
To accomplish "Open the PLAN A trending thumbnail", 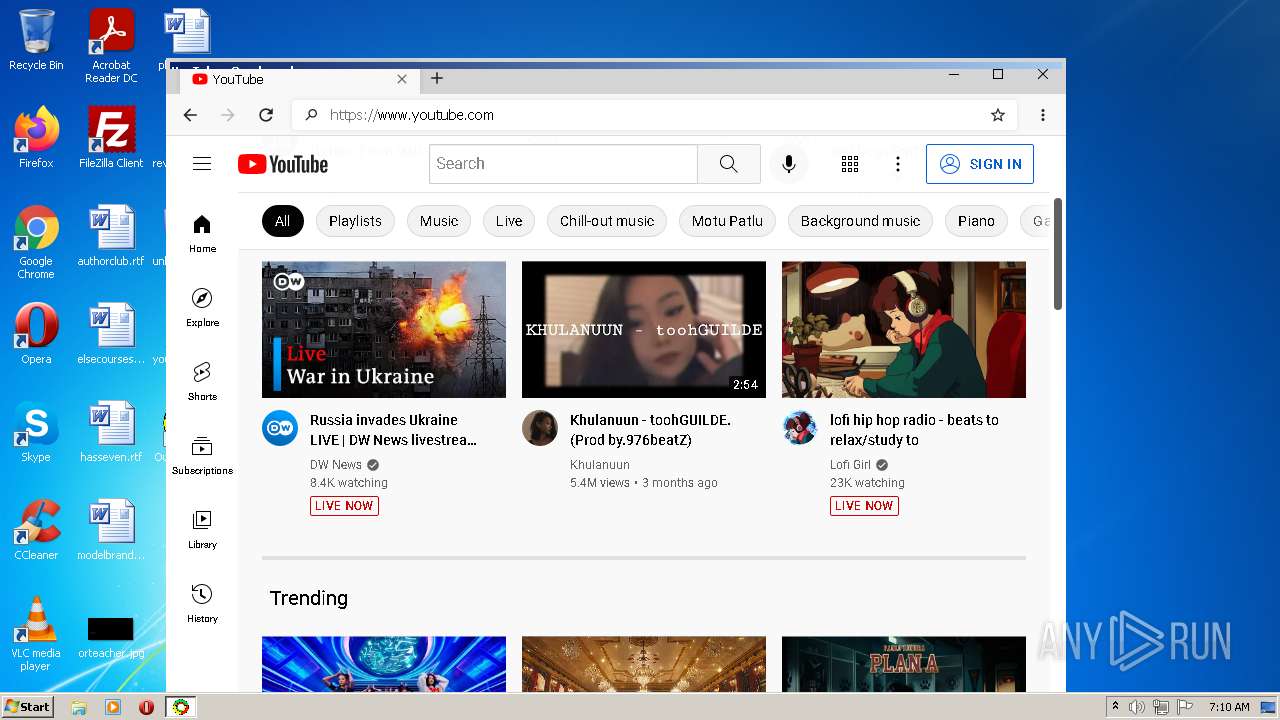I will tap(904, 663).
